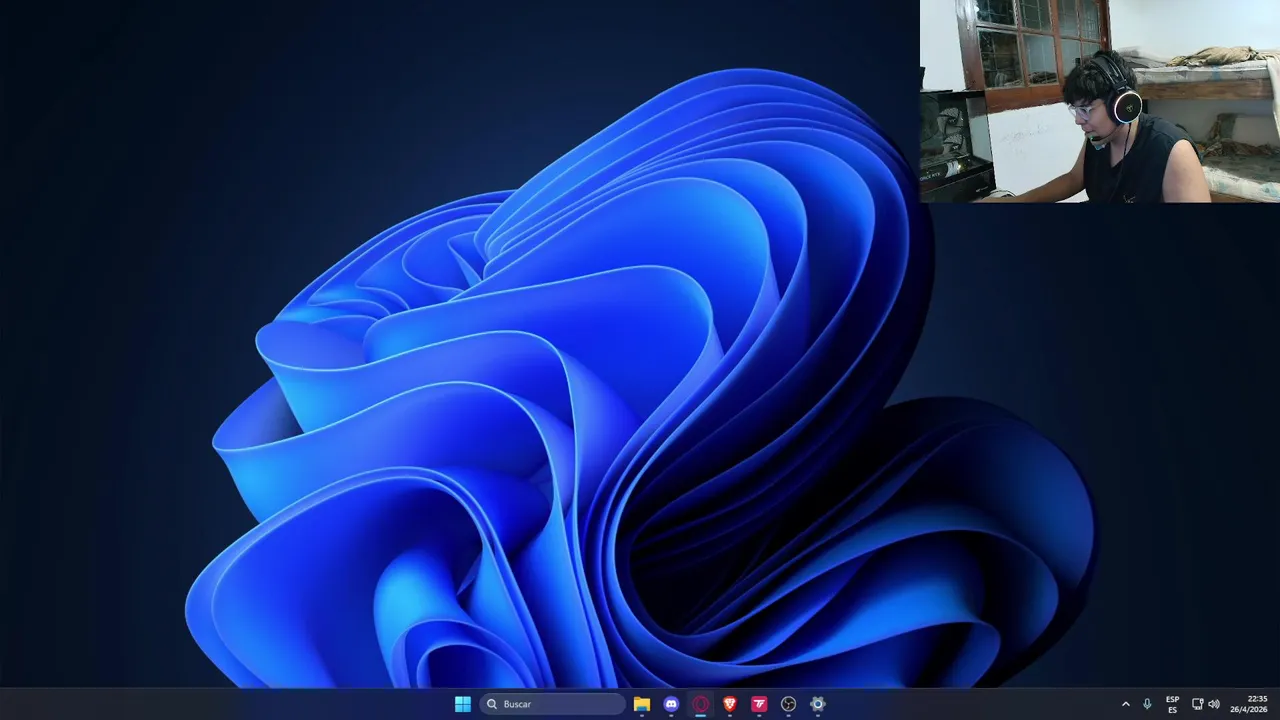Open the volume speaker tray icon

point(1214,704)
